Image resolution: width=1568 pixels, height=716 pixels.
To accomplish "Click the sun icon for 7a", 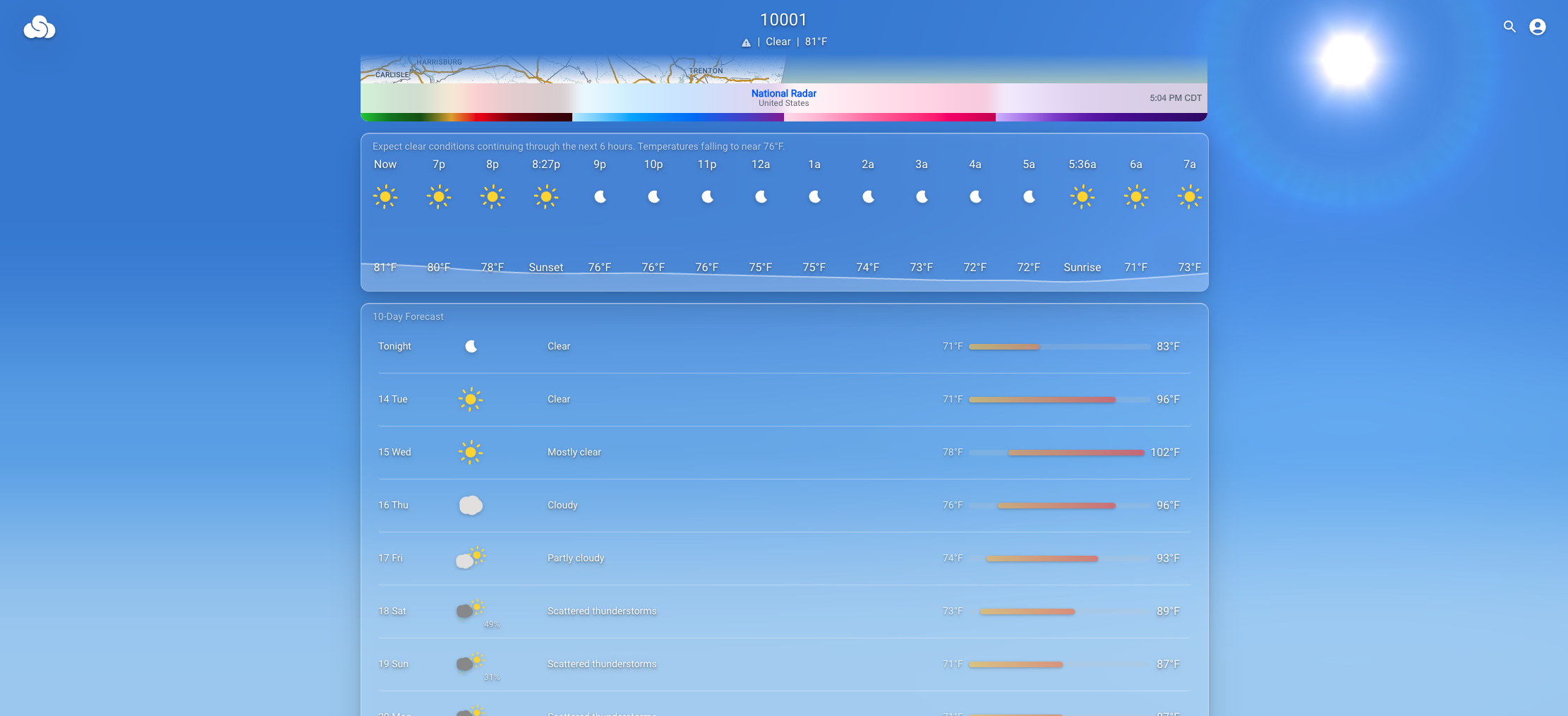I will coord(1190,197).
